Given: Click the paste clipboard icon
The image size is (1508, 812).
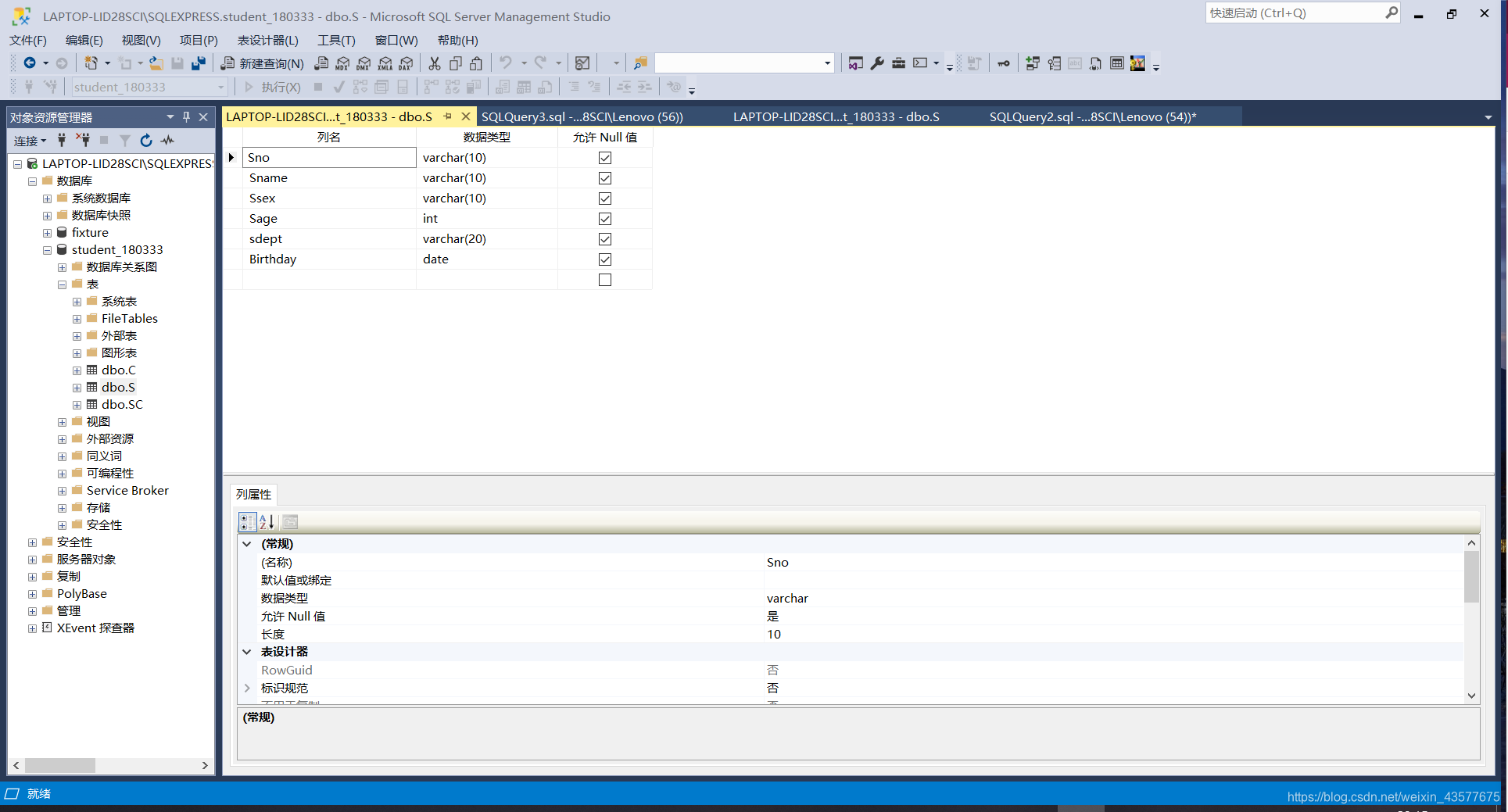Looking at the screenshot, I should (x=476, y=63).
